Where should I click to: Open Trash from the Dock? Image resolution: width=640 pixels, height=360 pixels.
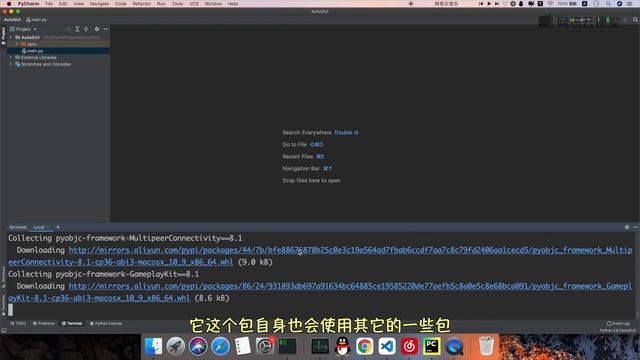(486, 346)
